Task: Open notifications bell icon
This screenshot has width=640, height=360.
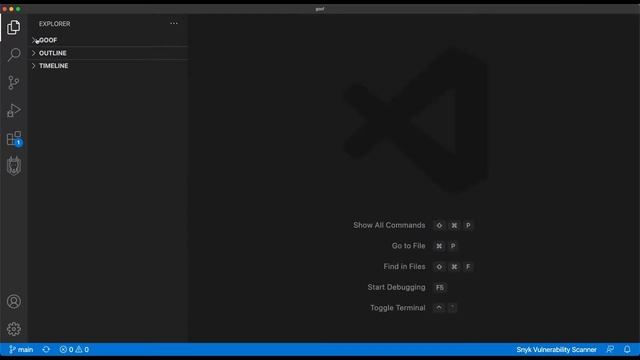Action: pos(627,349)
